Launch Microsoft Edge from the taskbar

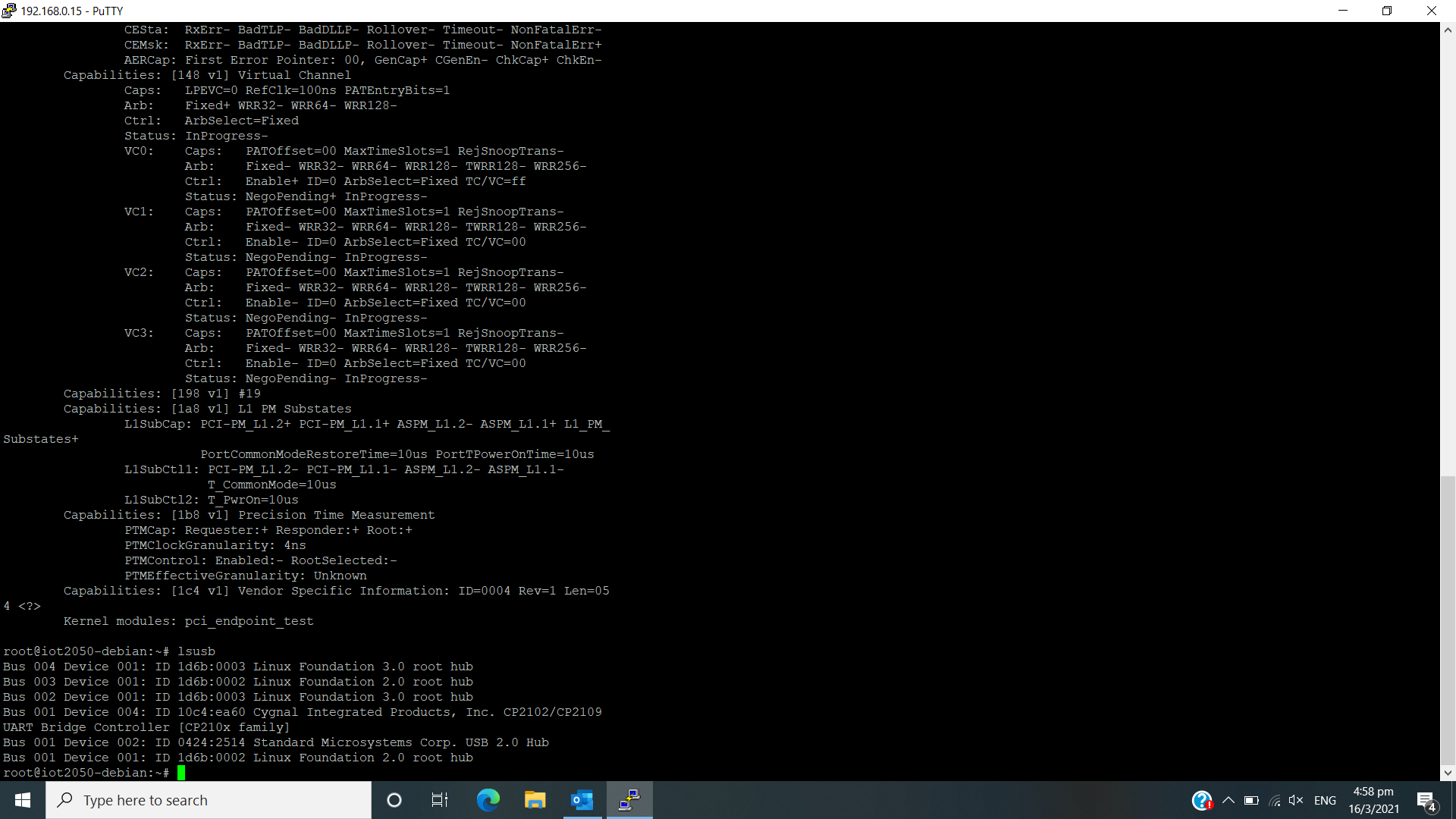pos(488,800)
